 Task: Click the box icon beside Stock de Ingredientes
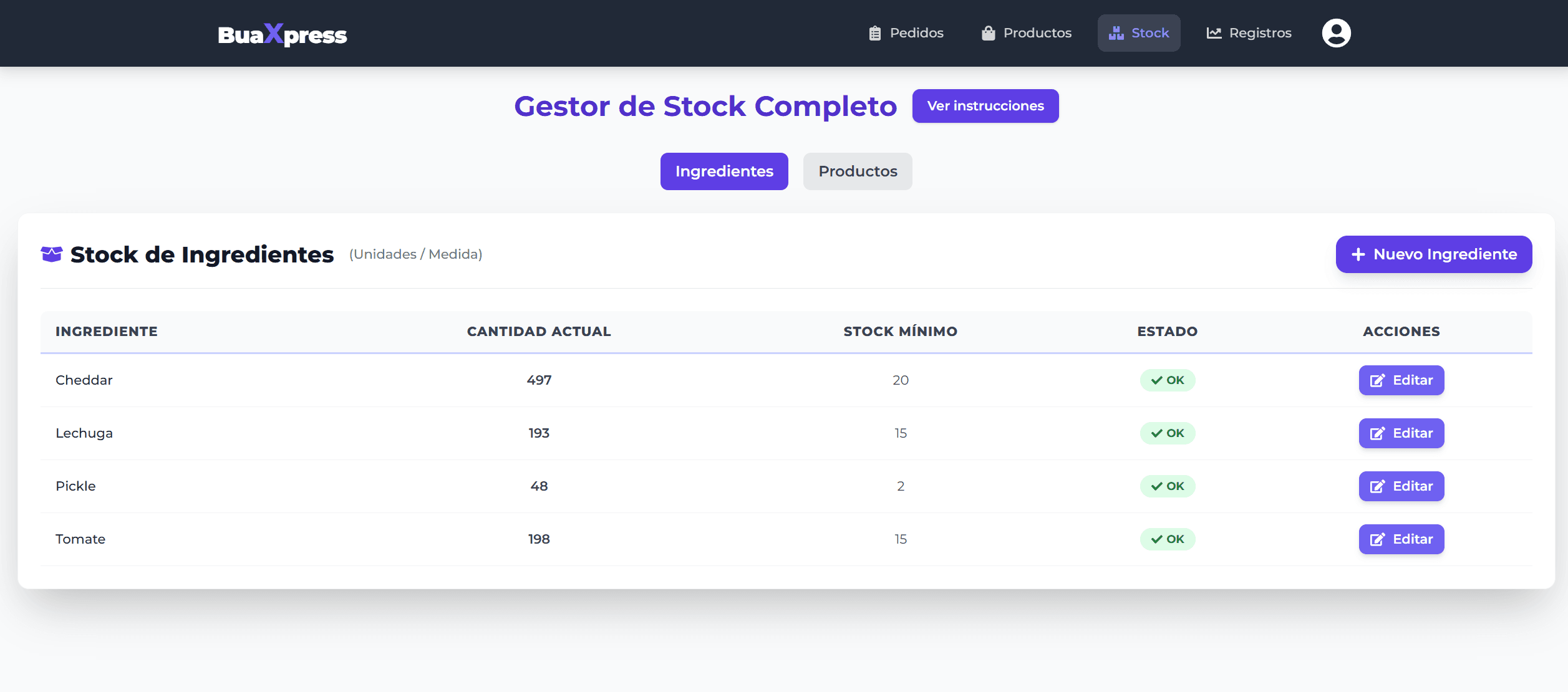51,253
